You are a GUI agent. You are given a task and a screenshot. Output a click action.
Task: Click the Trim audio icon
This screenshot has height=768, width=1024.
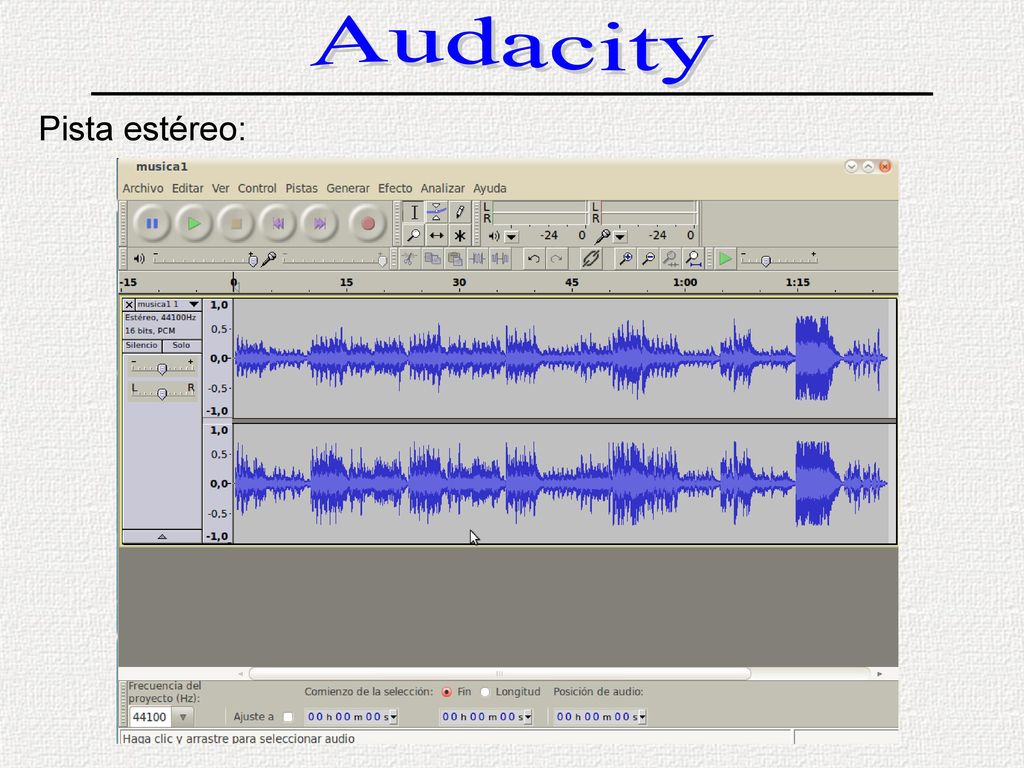(x=477, y=259)
